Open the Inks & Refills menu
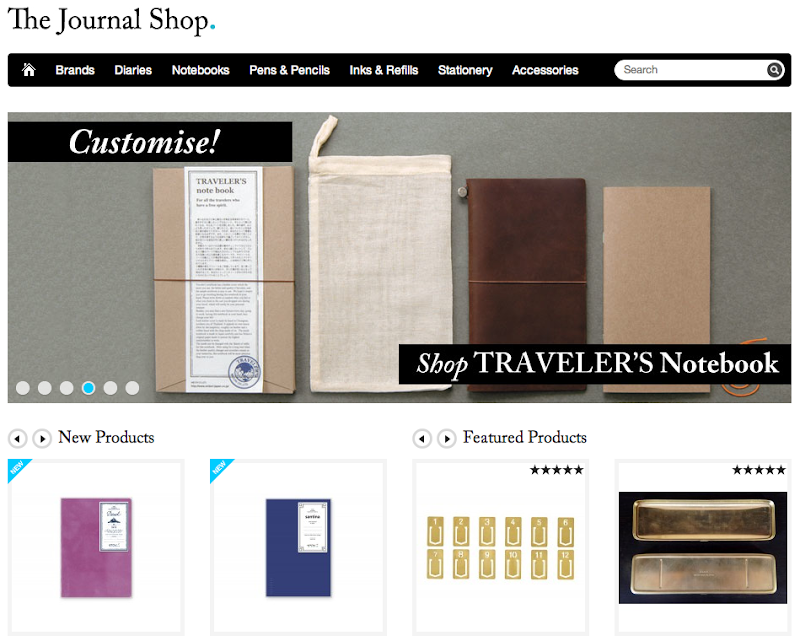The image size is (800, 641). pos(384,70)
